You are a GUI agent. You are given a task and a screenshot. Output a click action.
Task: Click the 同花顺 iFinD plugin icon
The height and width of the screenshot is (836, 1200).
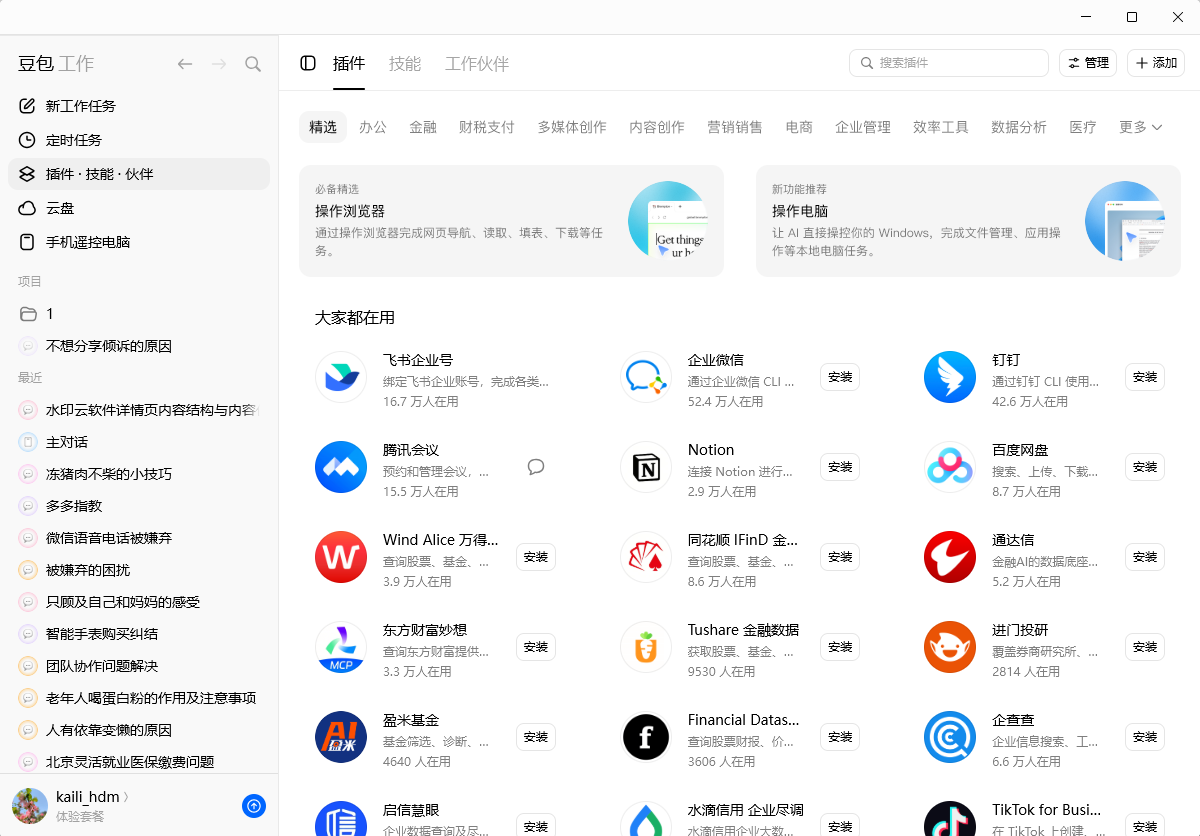tap(646, 557)
